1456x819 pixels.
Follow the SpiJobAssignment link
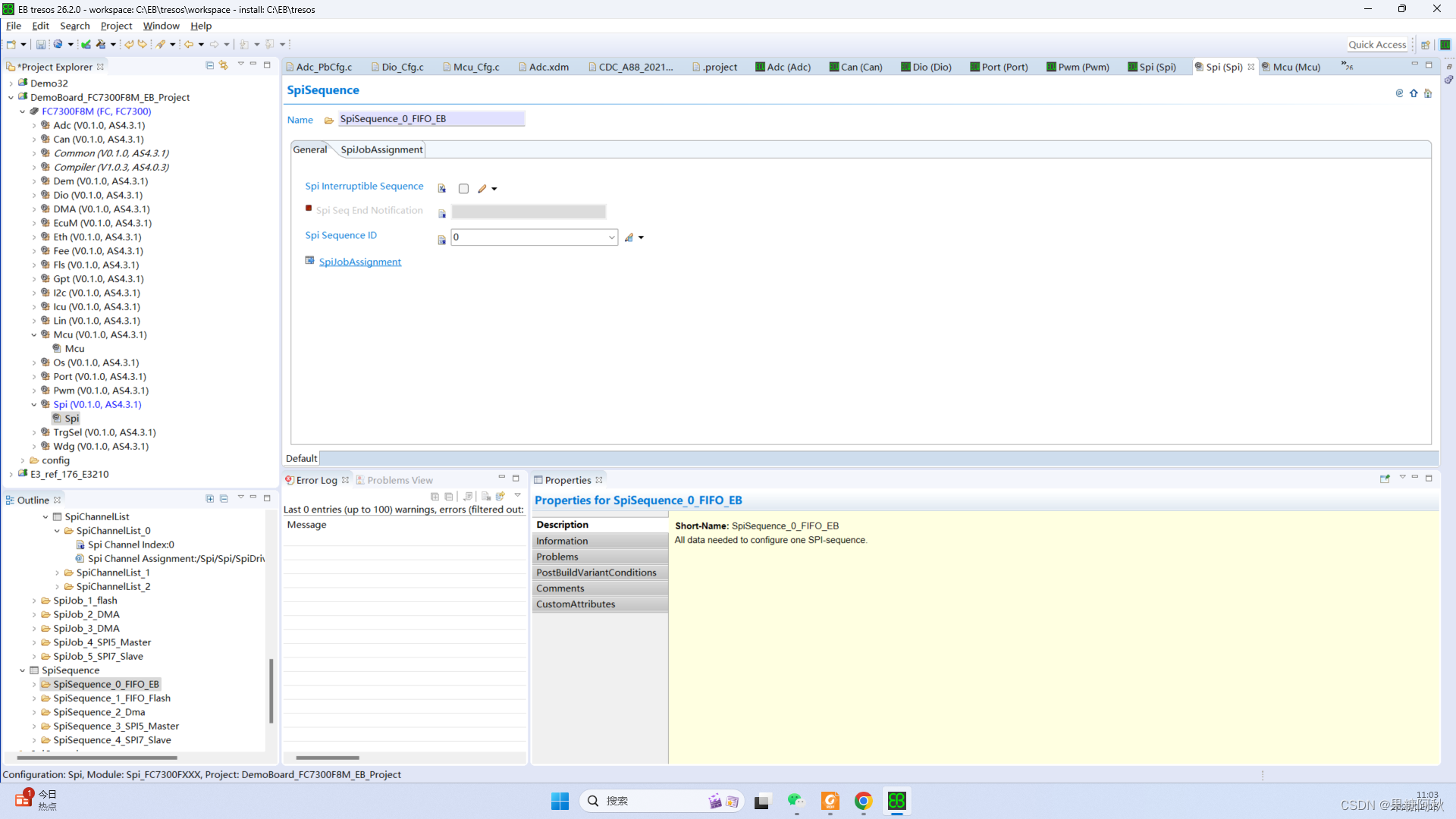(x=359, y=262)
